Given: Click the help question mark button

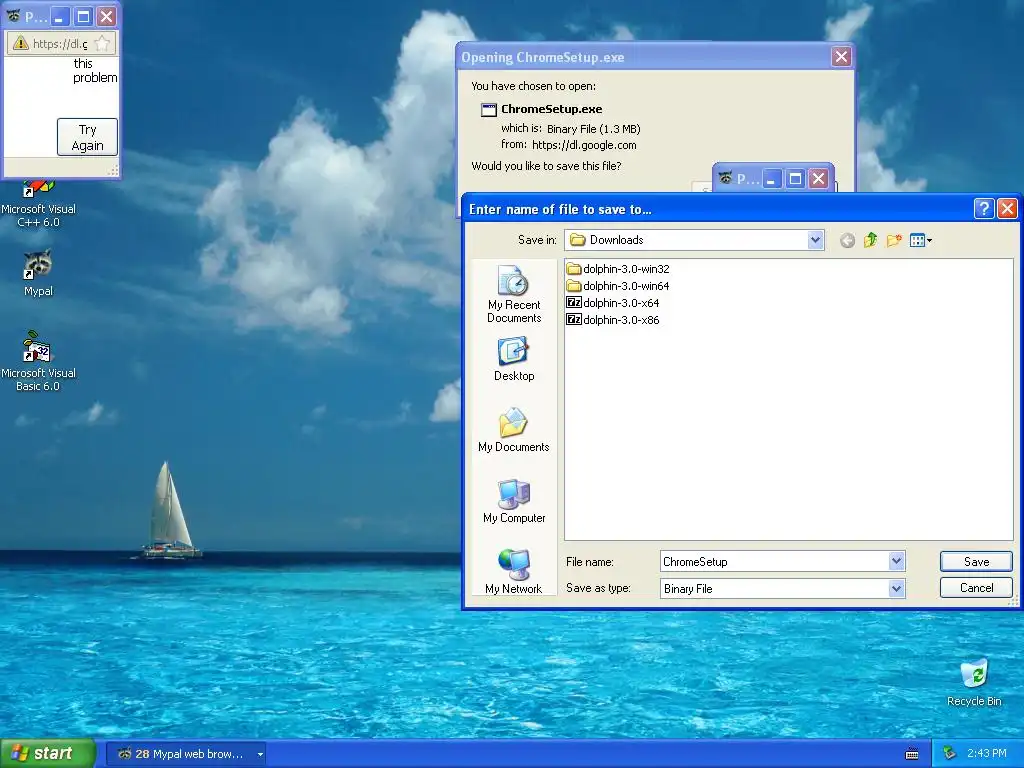Looking at the screenshot, I should pos(984,208).
